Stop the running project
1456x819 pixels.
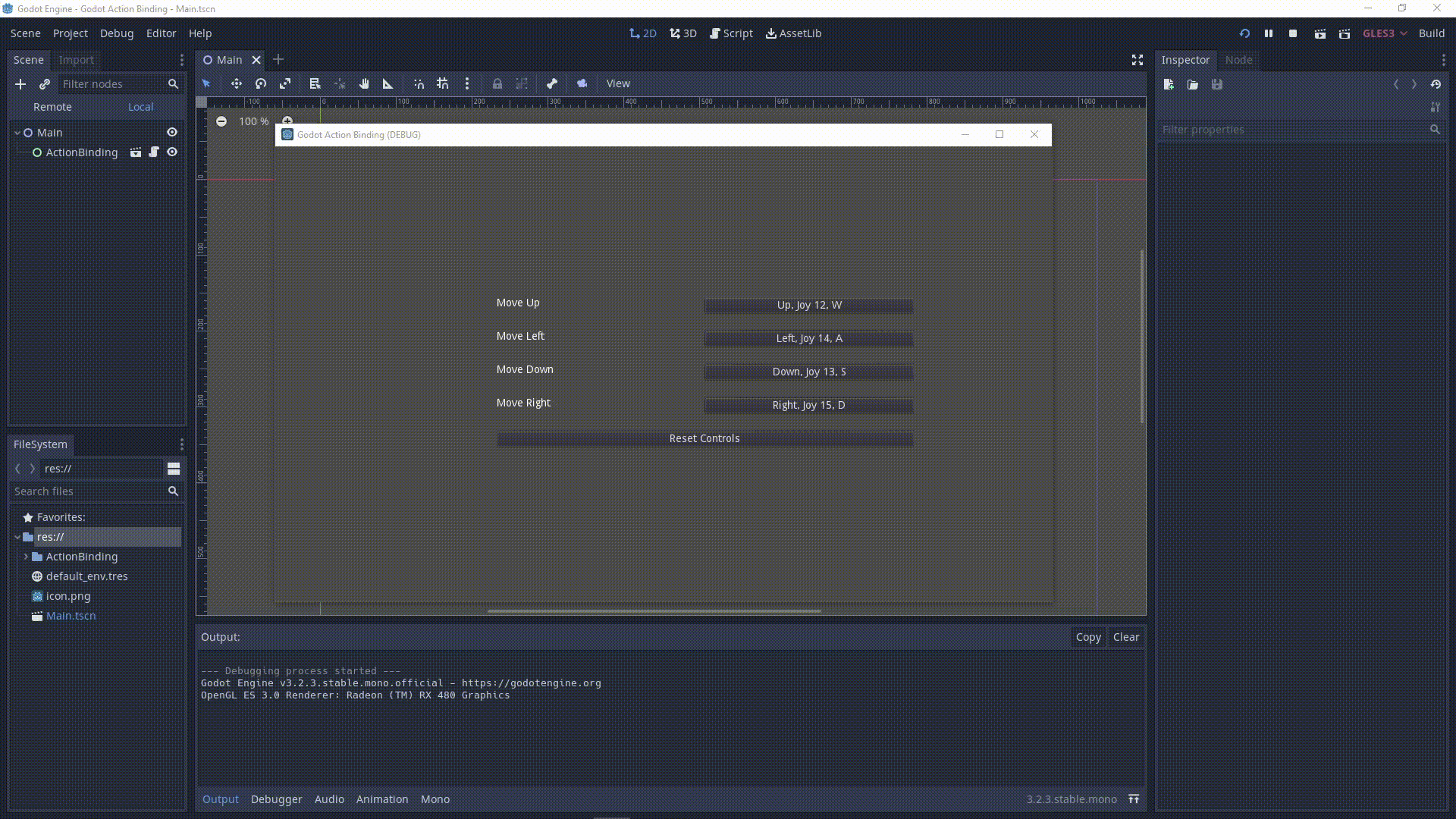[1293, 33]
